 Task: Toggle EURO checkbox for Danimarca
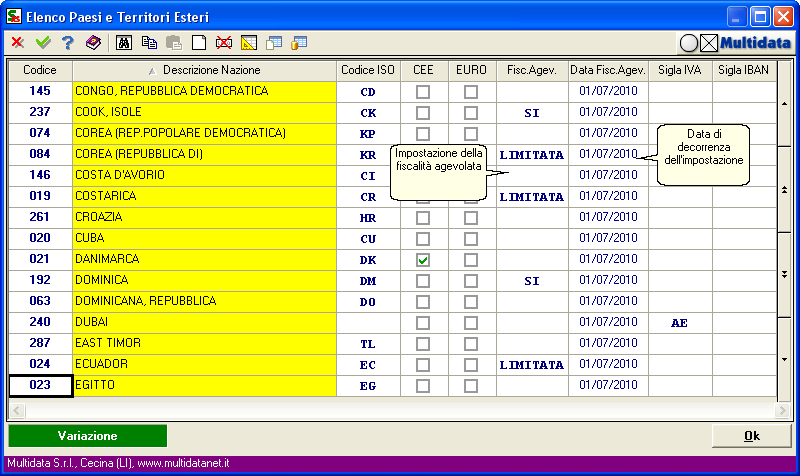[470, 260]
